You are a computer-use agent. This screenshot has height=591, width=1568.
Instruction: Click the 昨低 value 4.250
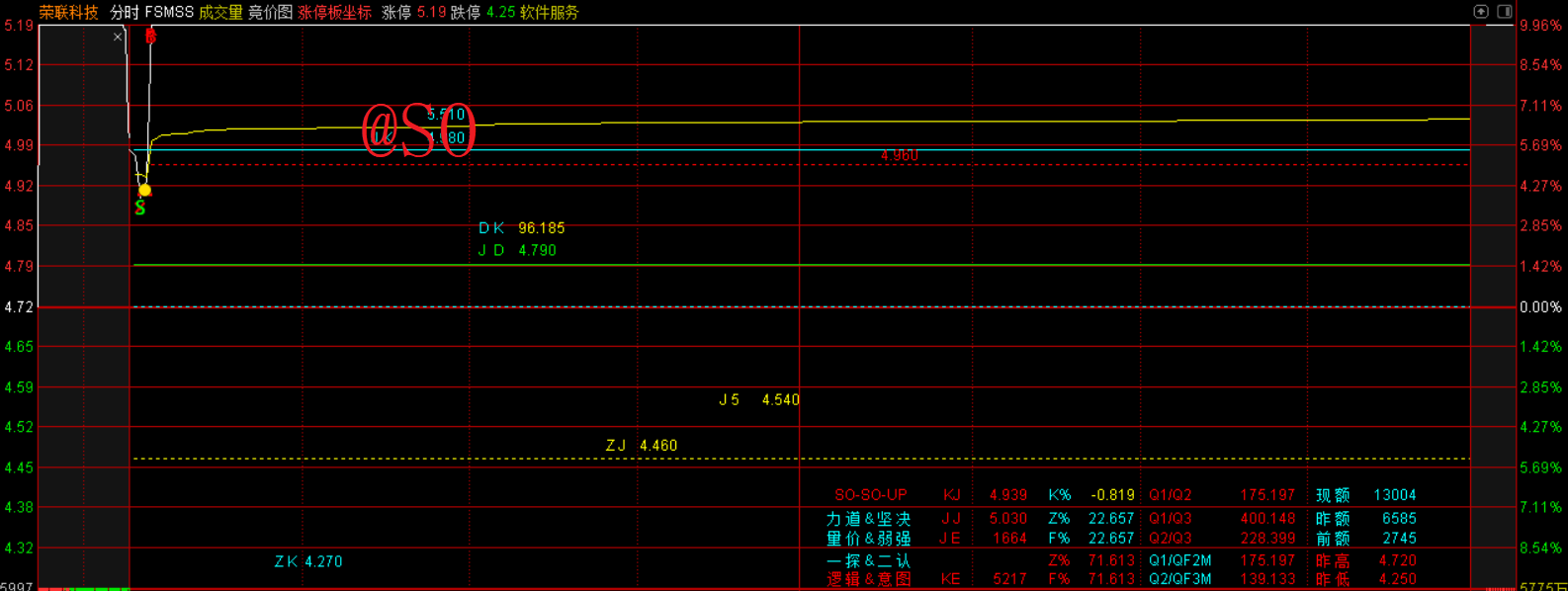click(x=1397, y=579)
